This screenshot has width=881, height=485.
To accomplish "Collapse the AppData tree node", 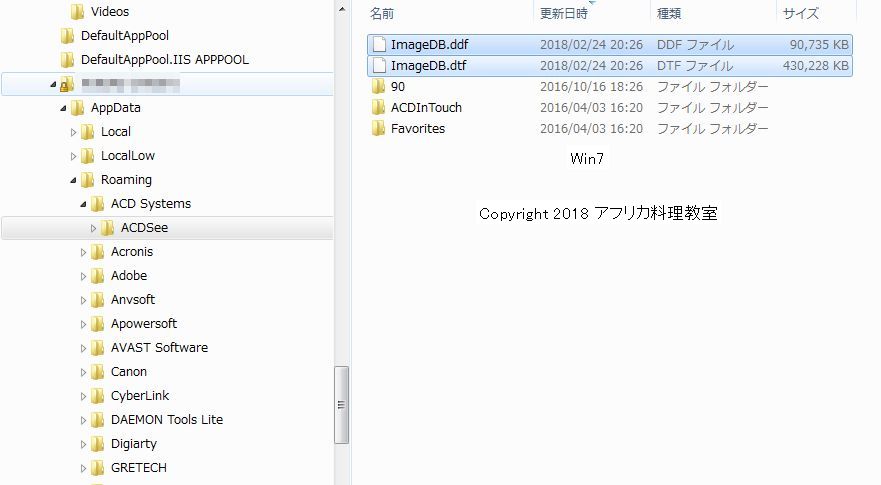I will click(x=63, y=108).
